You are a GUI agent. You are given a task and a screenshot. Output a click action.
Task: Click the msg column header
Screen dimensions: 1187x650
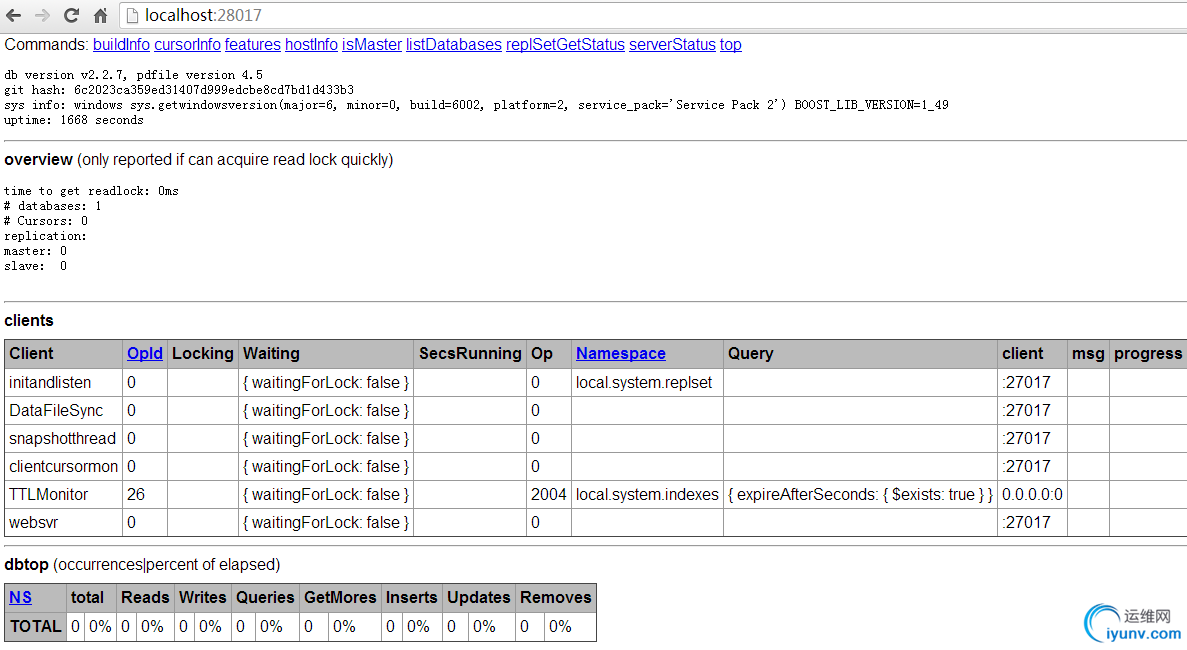click(1089, 353)
